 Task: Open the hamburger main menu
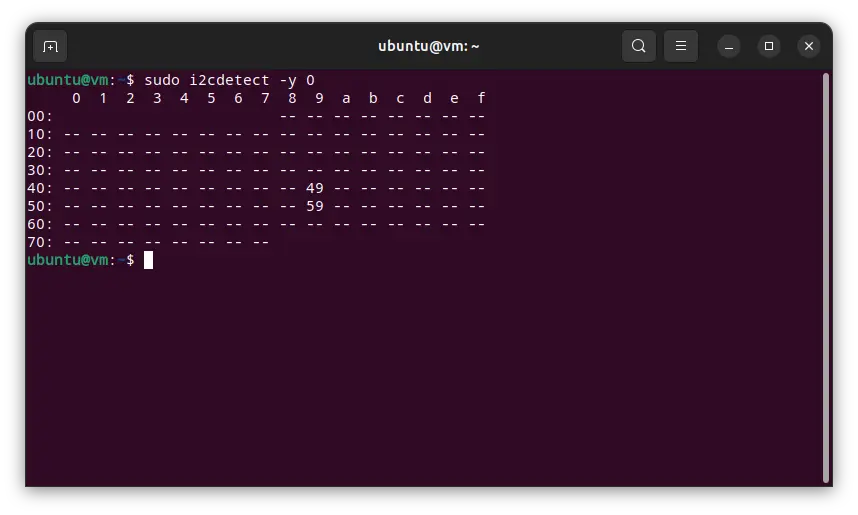(x=680, y=46)
